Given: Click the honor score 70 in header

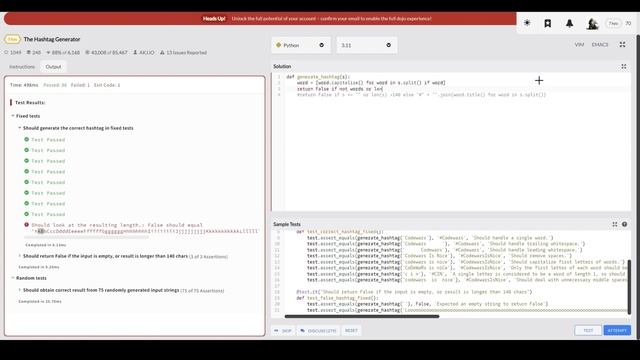Looking at the screenshot, I should point(628,24).
